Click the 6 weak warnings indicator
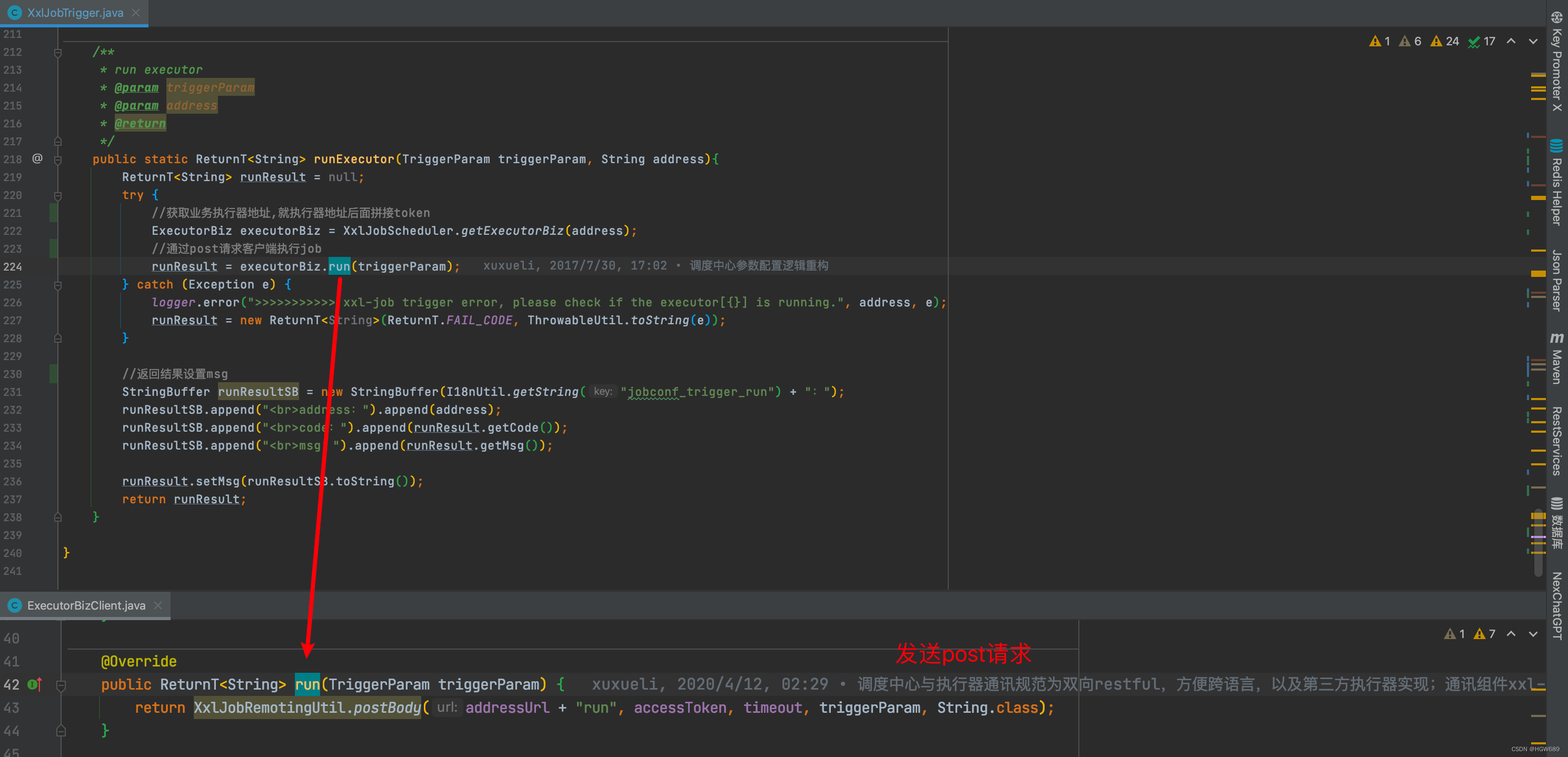 point(1410,42)
